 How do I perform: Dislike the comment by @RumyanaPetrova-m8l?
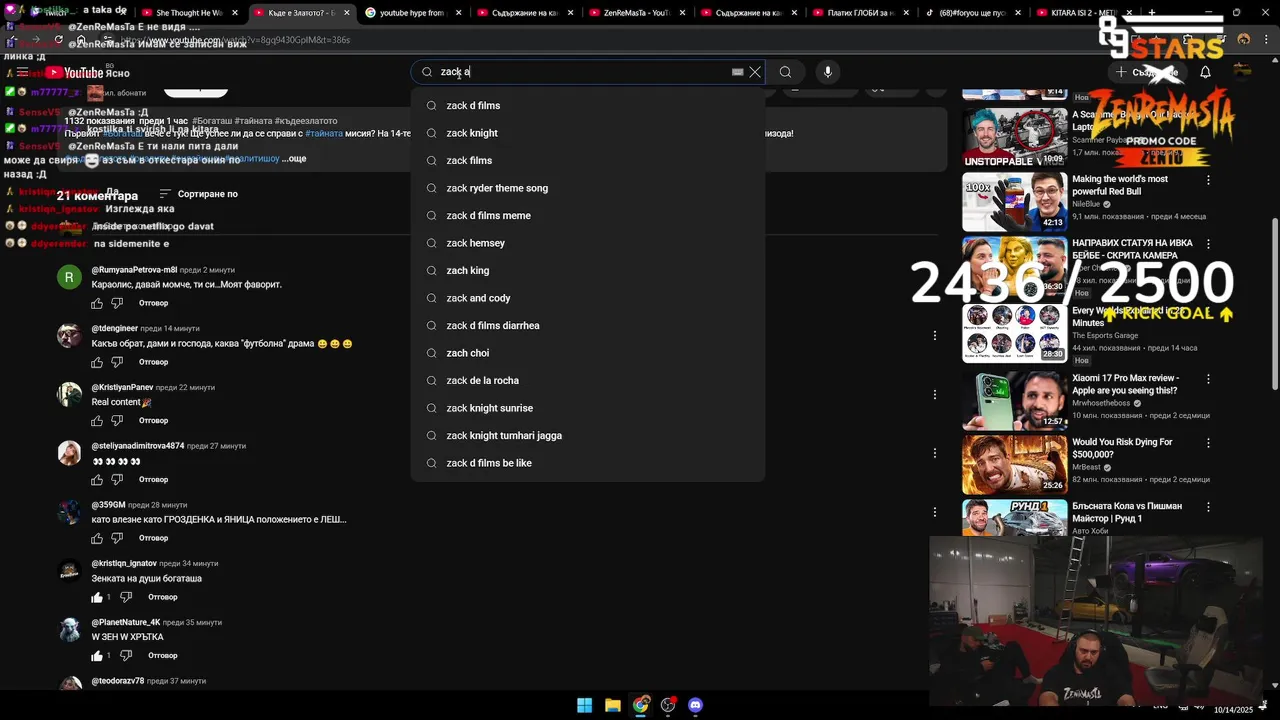(x=116, y=303)
